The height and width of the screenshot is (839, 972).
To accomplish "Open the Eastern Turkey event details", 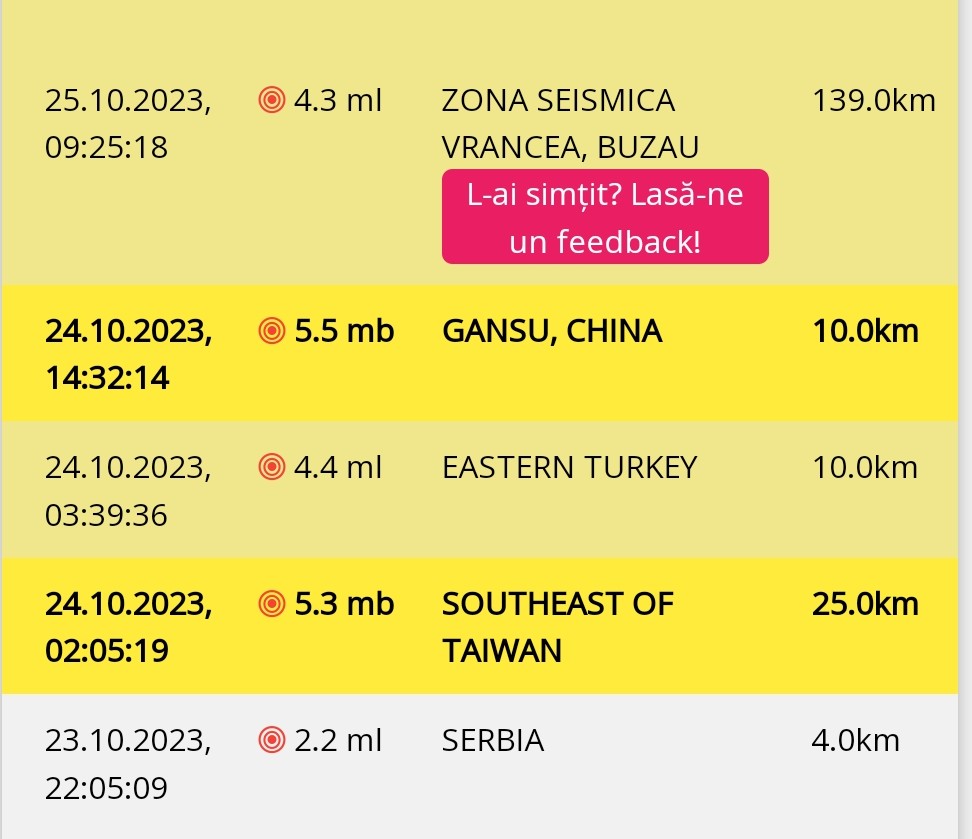I will [x=569, y=467].
